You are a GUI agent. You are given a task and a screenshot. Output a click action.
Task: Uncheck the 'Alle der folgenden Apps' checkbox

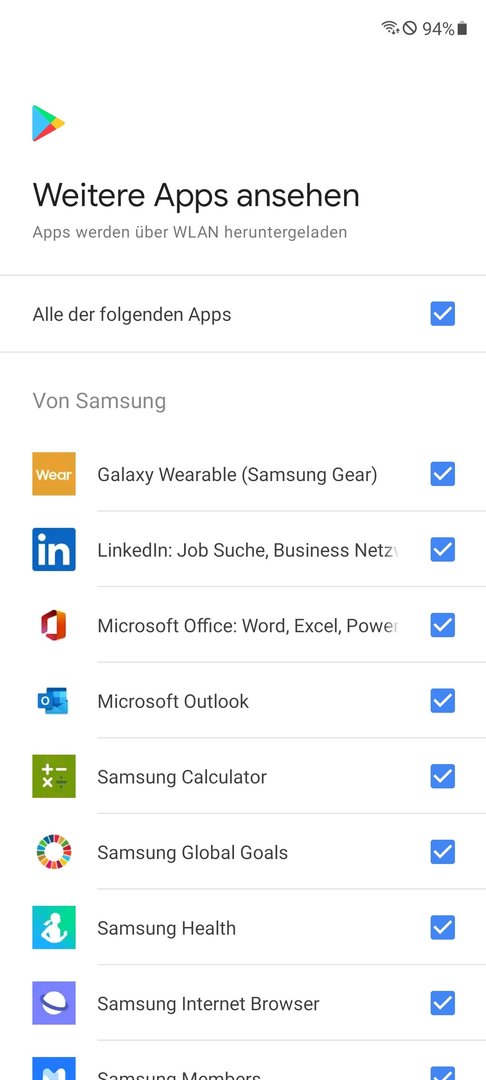(443, 314)
